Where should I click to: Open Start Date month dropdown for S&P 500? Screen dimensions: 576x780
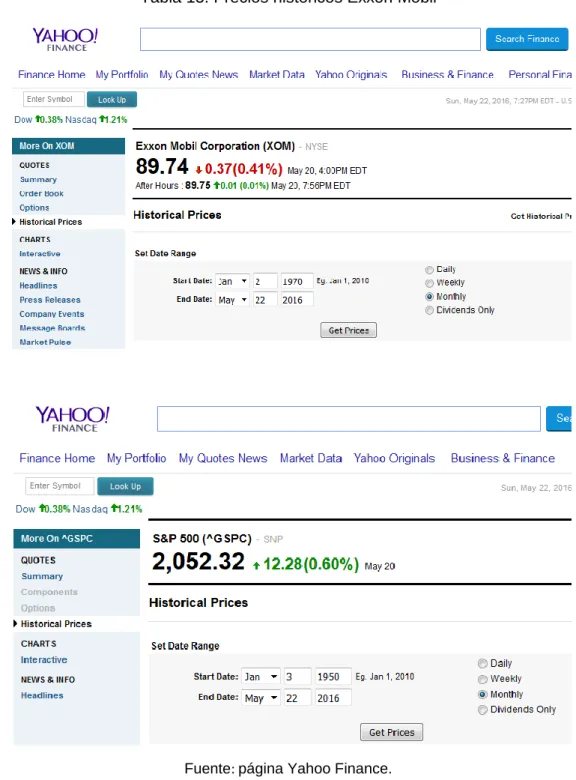pos(261,677)
